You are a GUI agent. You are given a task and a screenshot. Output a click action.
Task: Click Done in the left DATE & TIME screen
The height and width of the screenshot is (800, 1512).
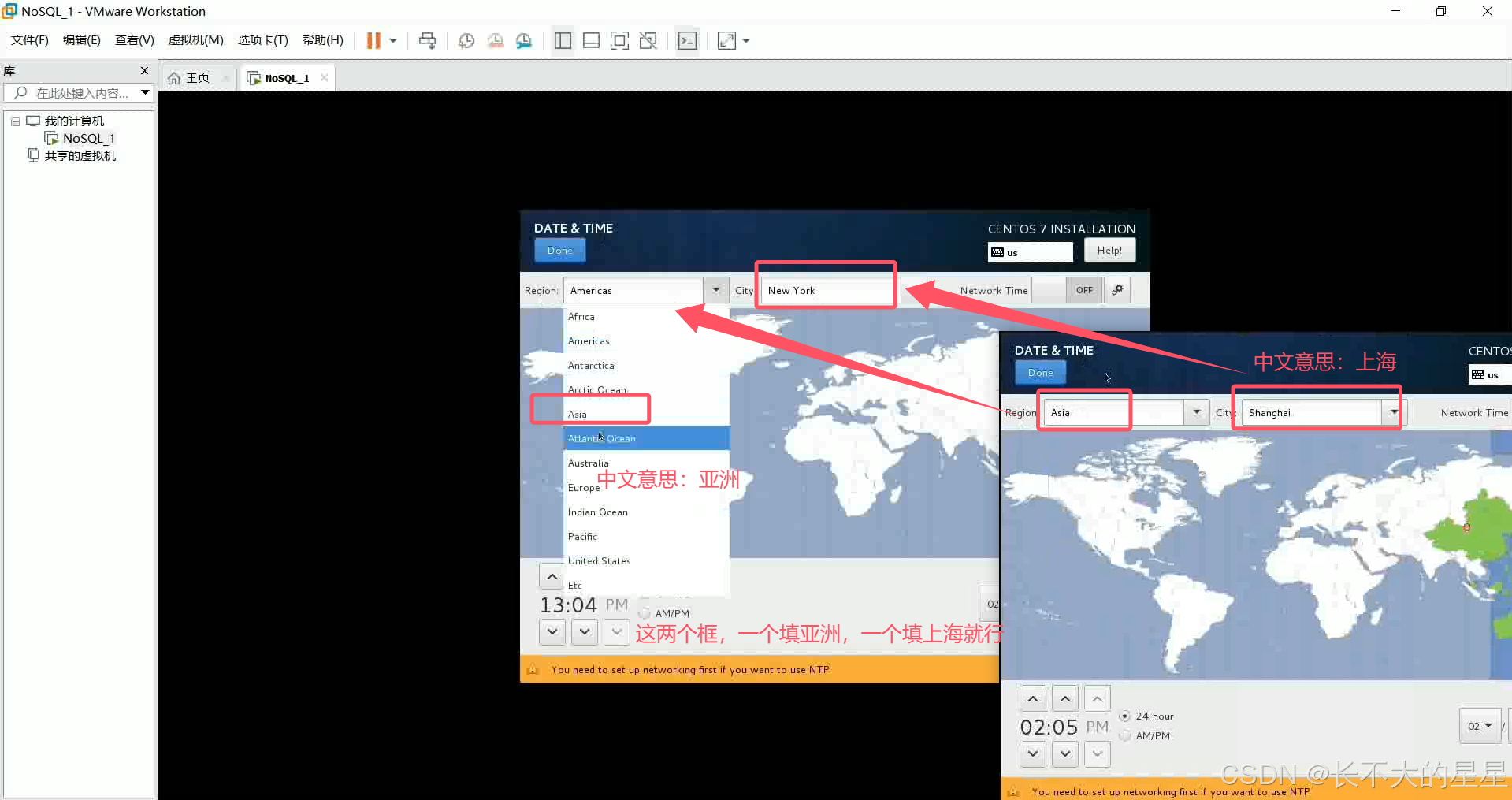560,251
